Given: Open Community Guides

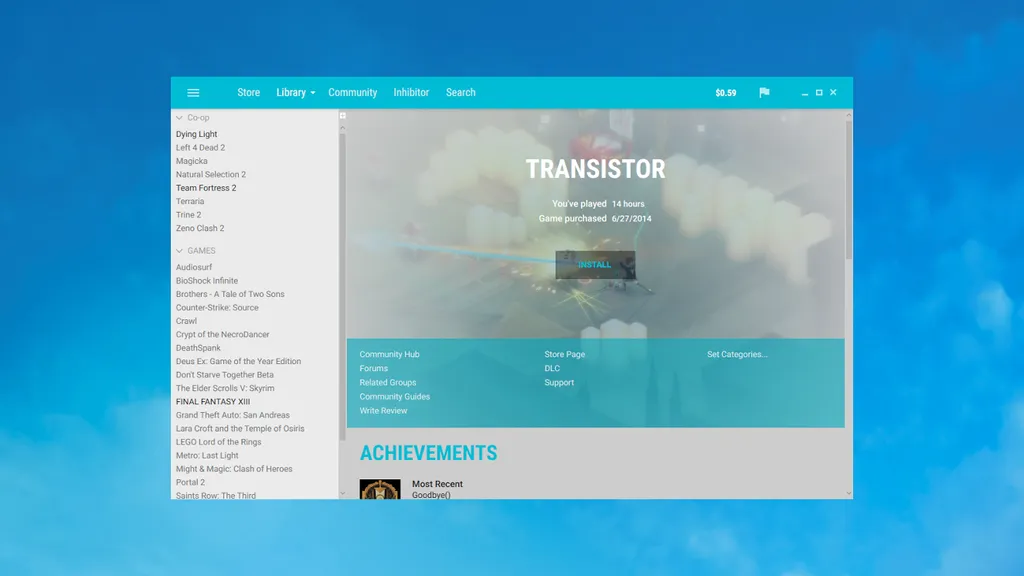Looking at the screenshot, I should pyautogui.click(x=394, y=396).
